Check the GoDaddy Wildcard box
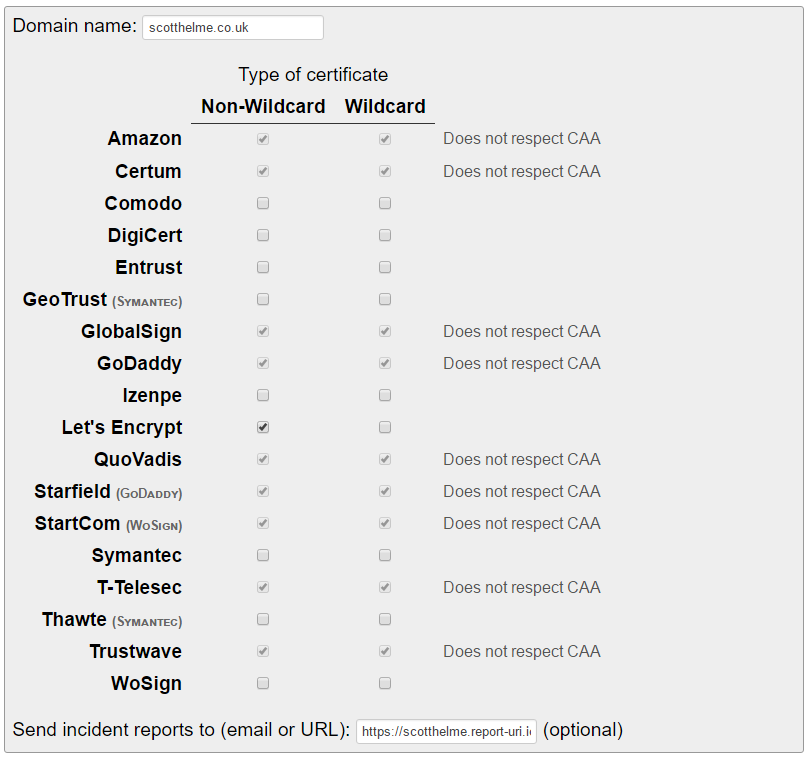 click(385, 363)
